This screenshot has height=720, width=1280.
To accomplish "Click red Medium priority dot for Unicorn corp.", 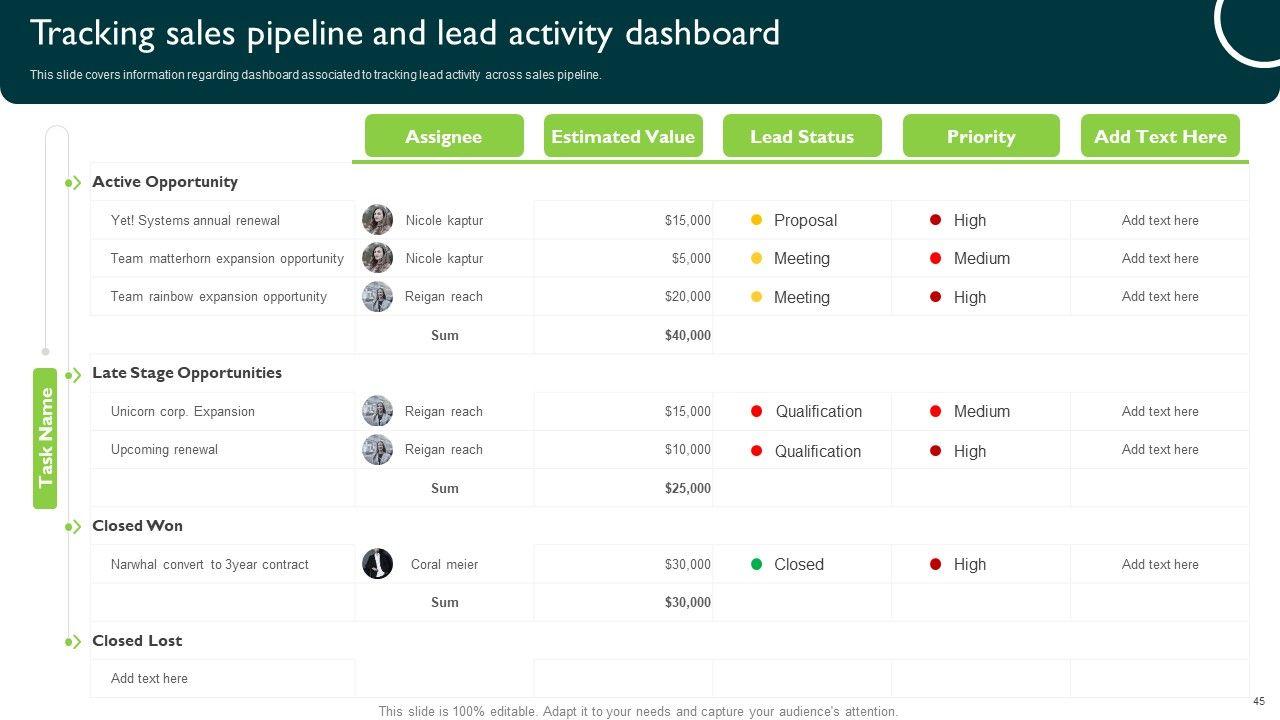I will [x=936, y=411].
